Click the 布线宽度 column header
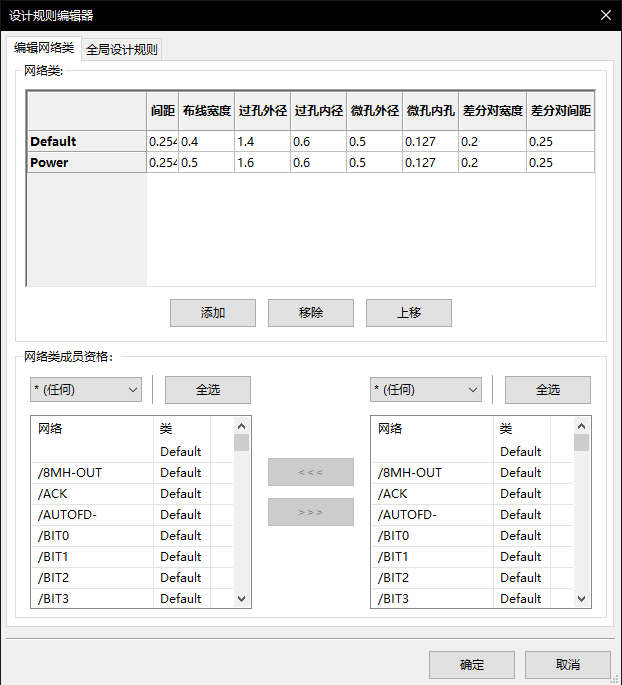622x685 pixels. click(x=207, y=111)
